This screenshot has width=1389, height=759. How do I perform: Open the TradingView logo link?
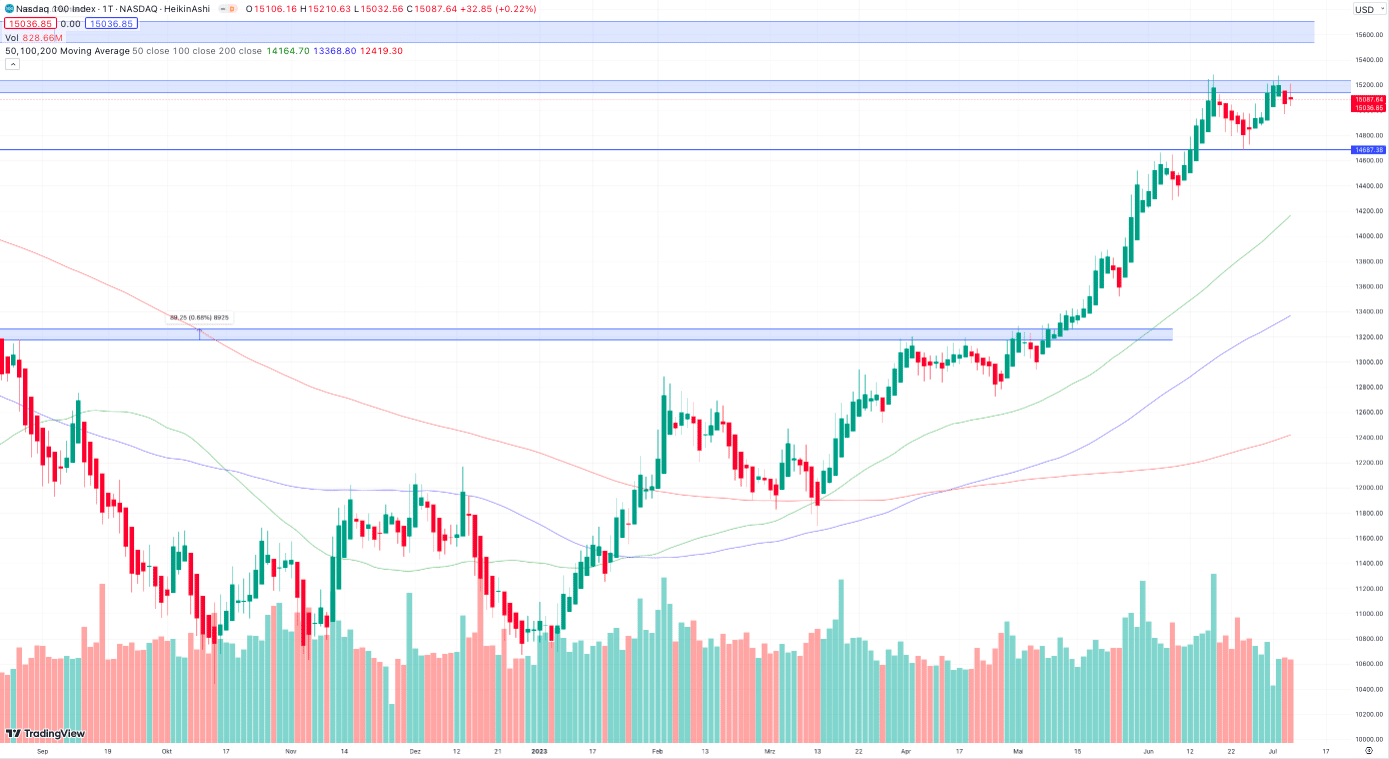(x=45, y=733)
